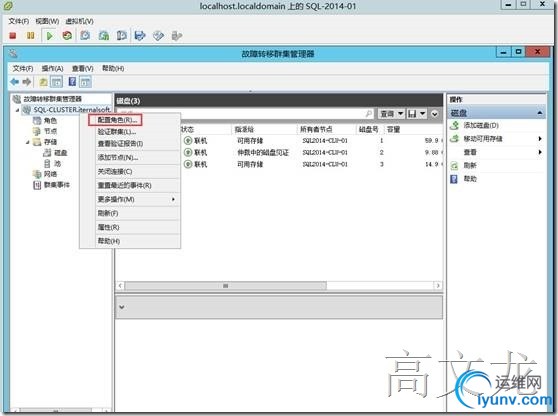Viewport: 558px width, 416px height.
Task: Collapse the SQL-CLUSTER tree node arrow
Action: 17,110
